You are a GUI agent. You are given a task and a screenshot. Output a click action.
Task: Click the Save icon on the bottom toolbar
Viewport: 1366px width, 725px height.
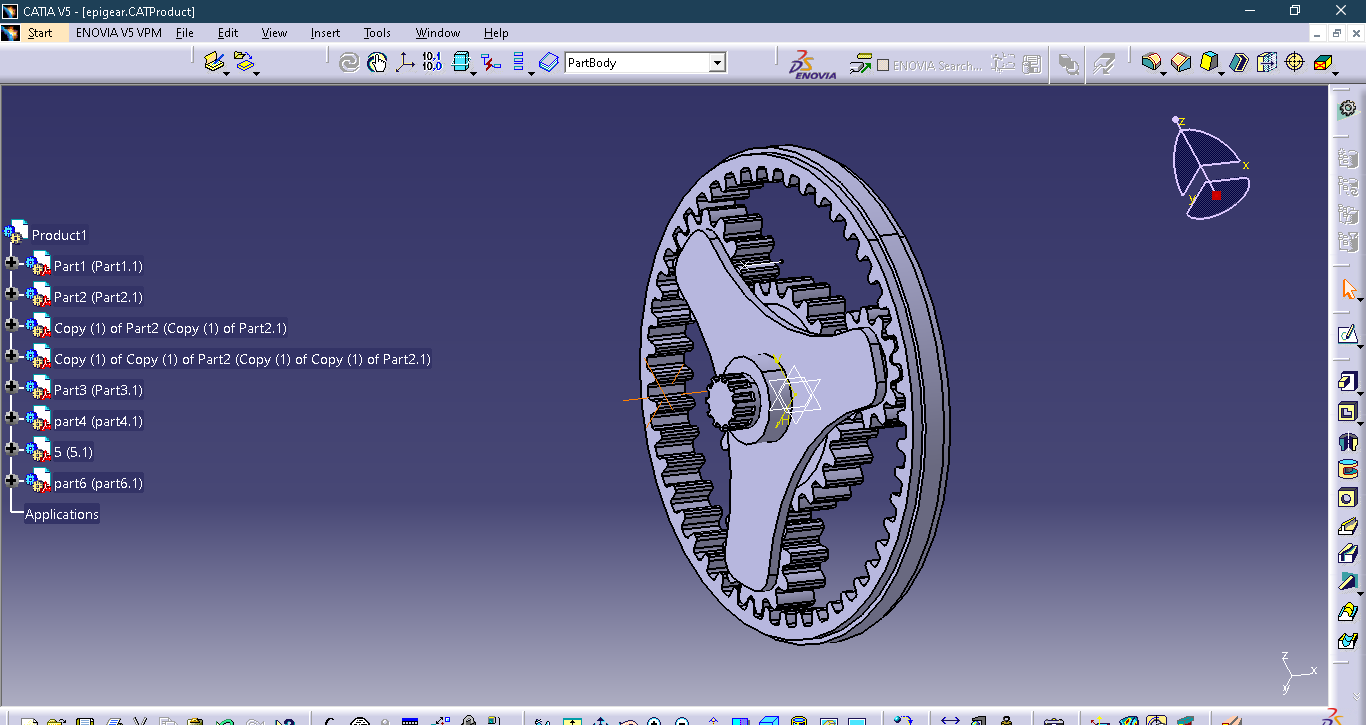(x=86, y=720)
